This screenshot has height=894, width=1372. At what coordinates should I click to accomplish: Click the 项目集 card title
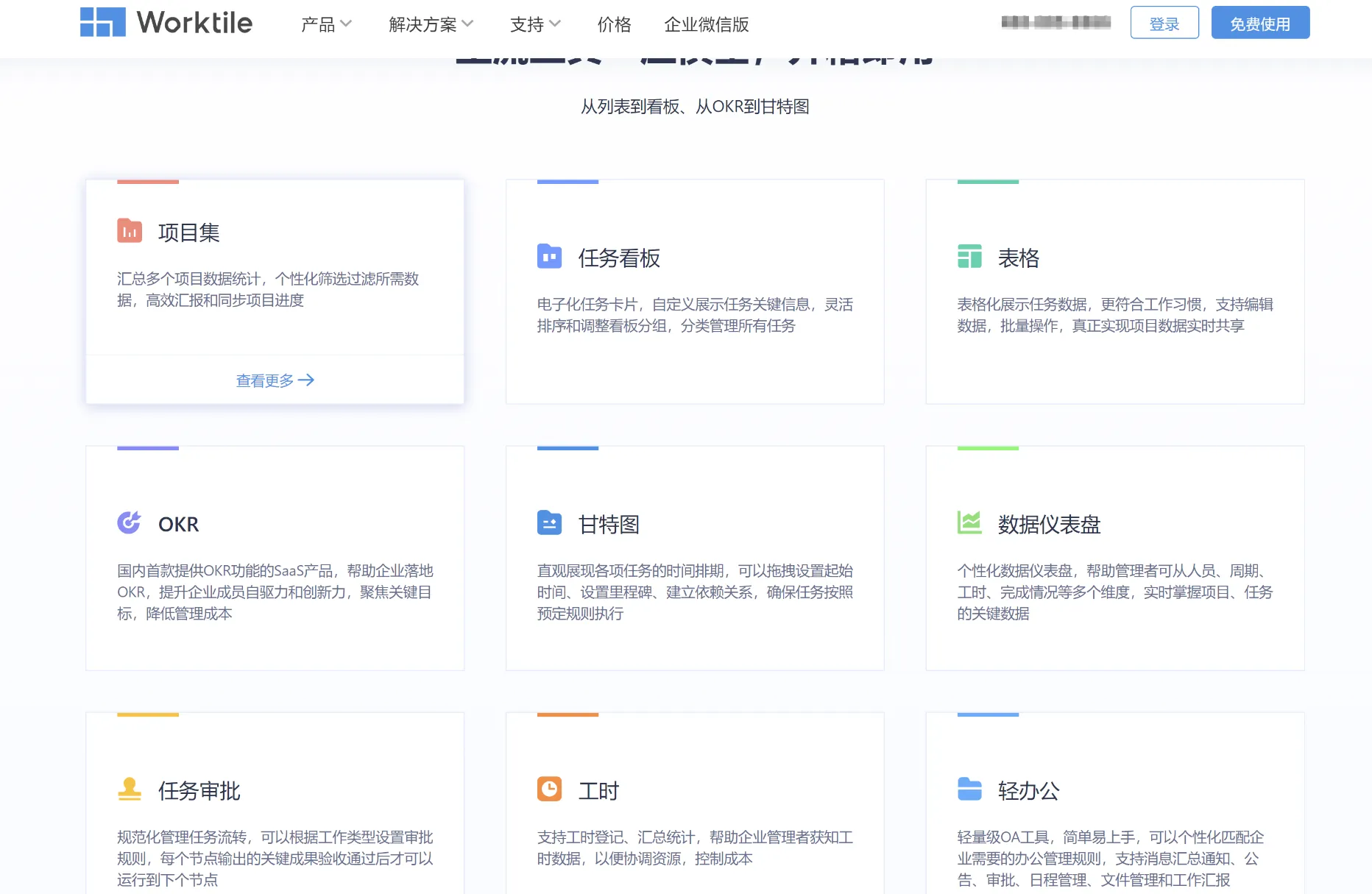[189, 233]
